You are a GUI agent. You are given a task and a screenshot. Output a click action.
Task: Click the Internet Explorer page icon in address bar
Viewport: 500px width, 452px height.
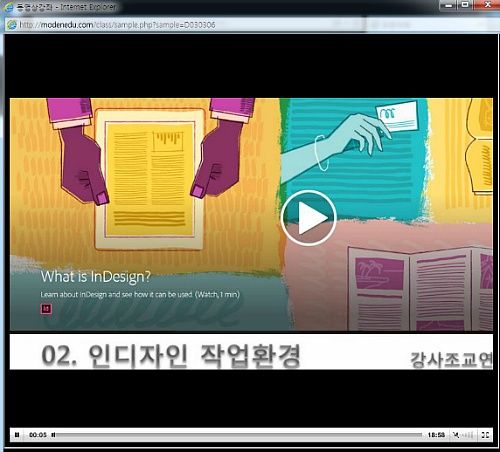(12, 25)
